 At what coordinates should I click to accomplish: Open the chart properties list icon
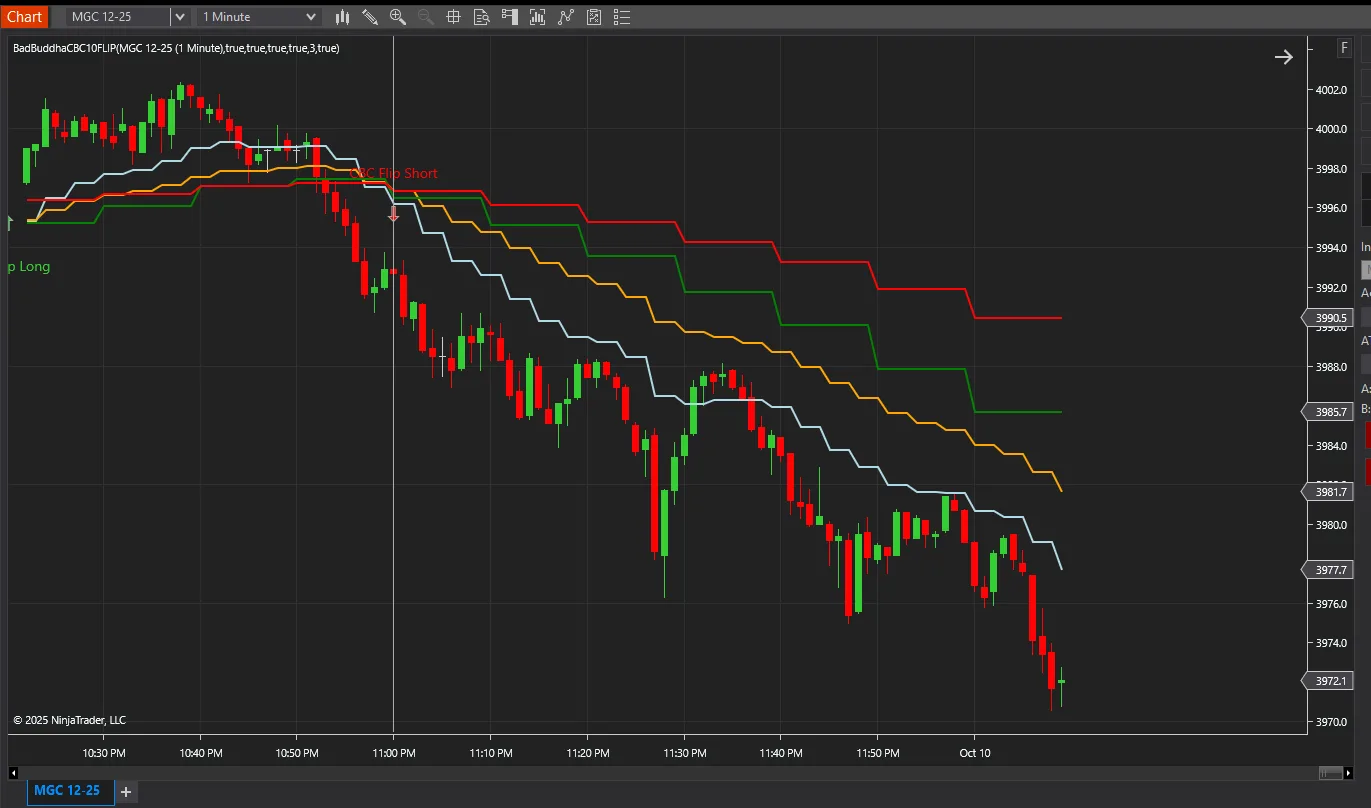(x=622, y=16)
